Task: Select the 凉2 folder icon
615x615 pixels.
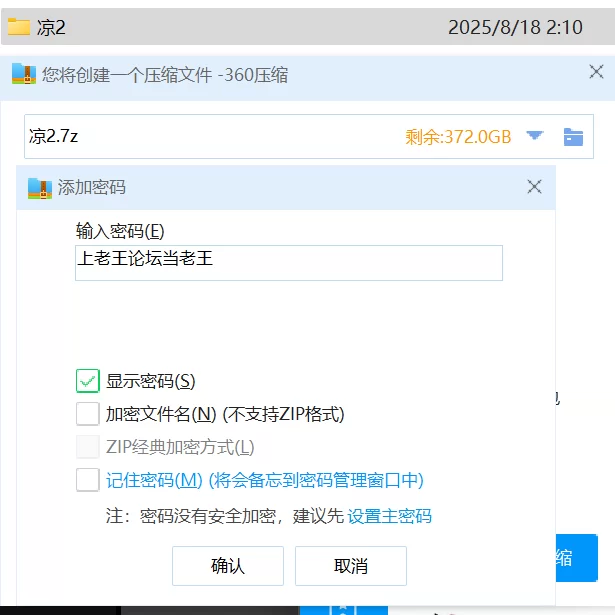Action: tap(19, 27)
